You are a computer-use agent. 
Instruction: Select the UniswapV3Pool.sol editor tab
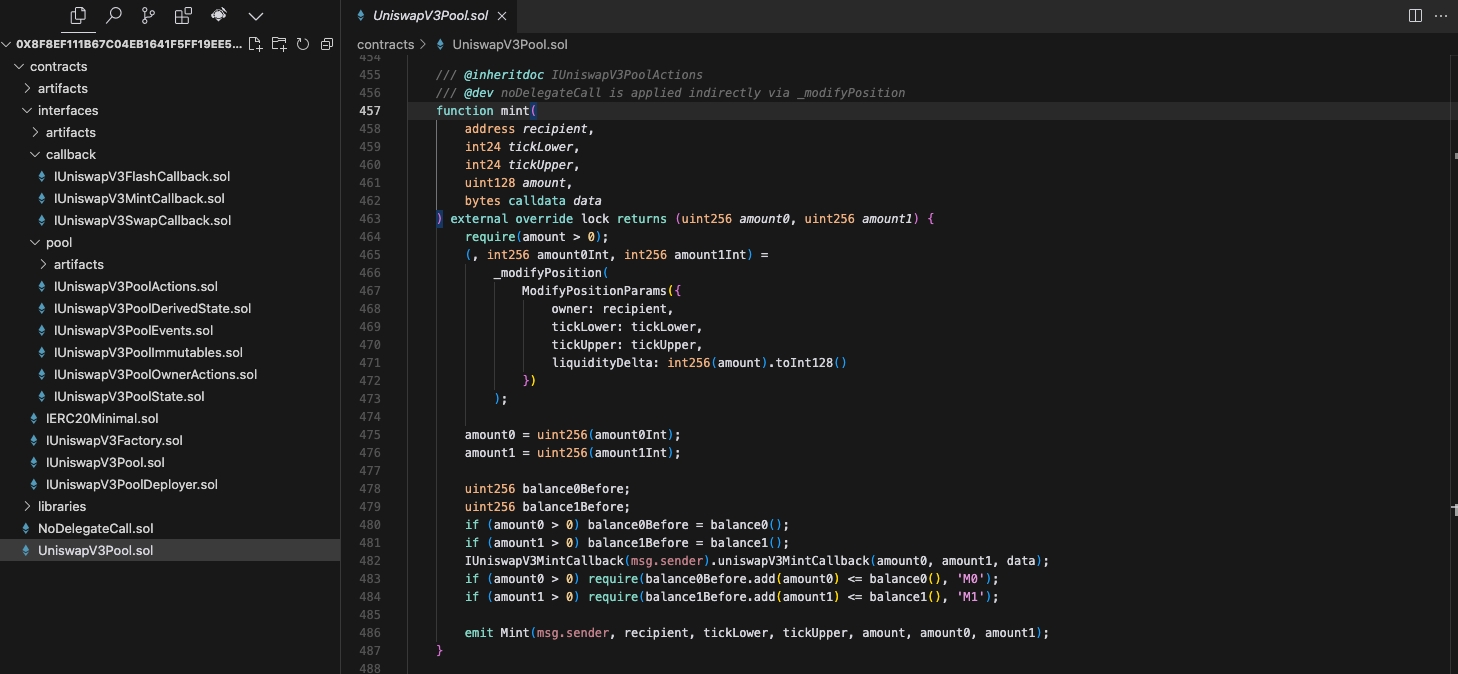(x=433, y=16)
